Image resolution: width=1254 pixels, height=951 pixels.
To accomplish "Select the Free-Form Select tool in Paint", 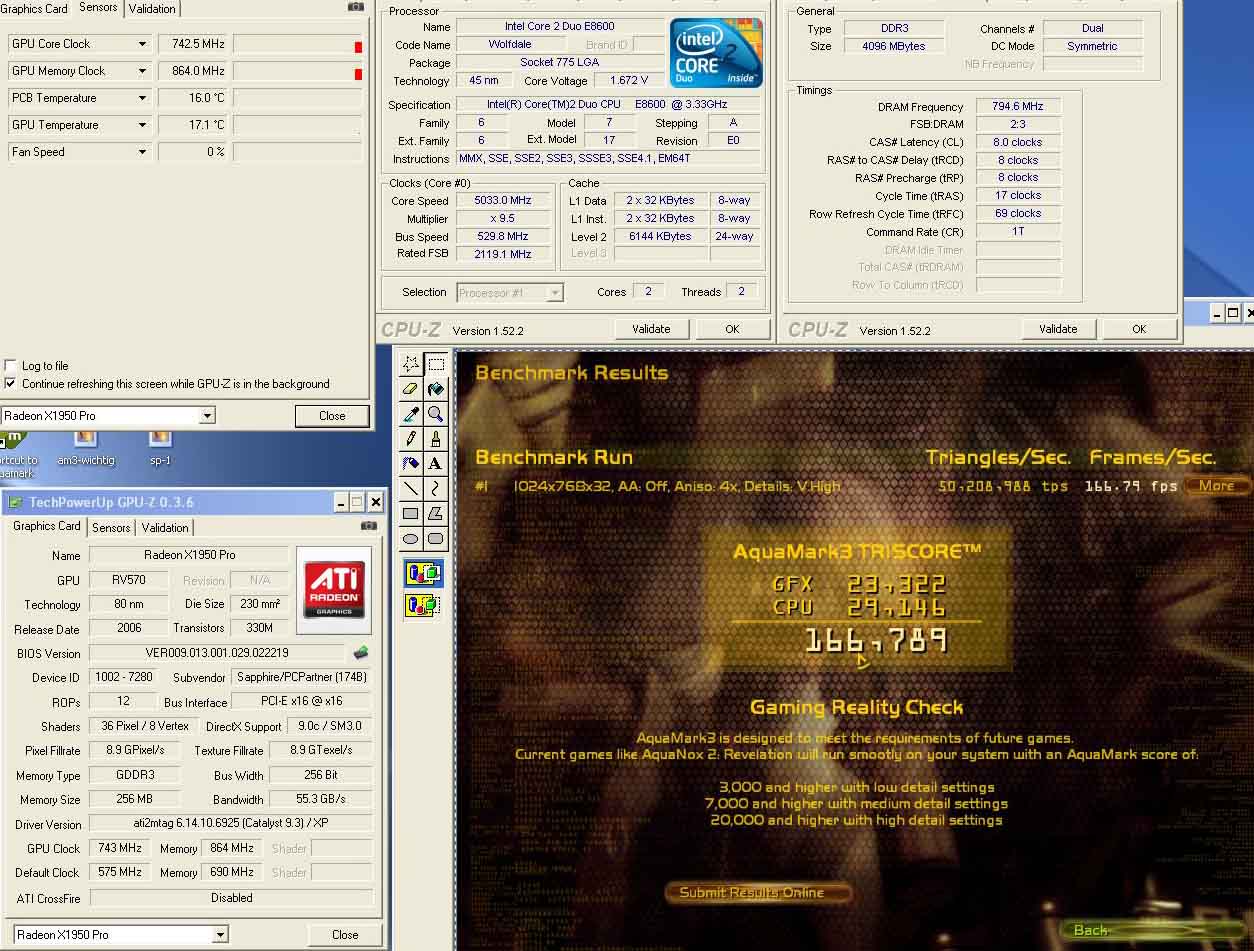I will [x=410, y=363].
